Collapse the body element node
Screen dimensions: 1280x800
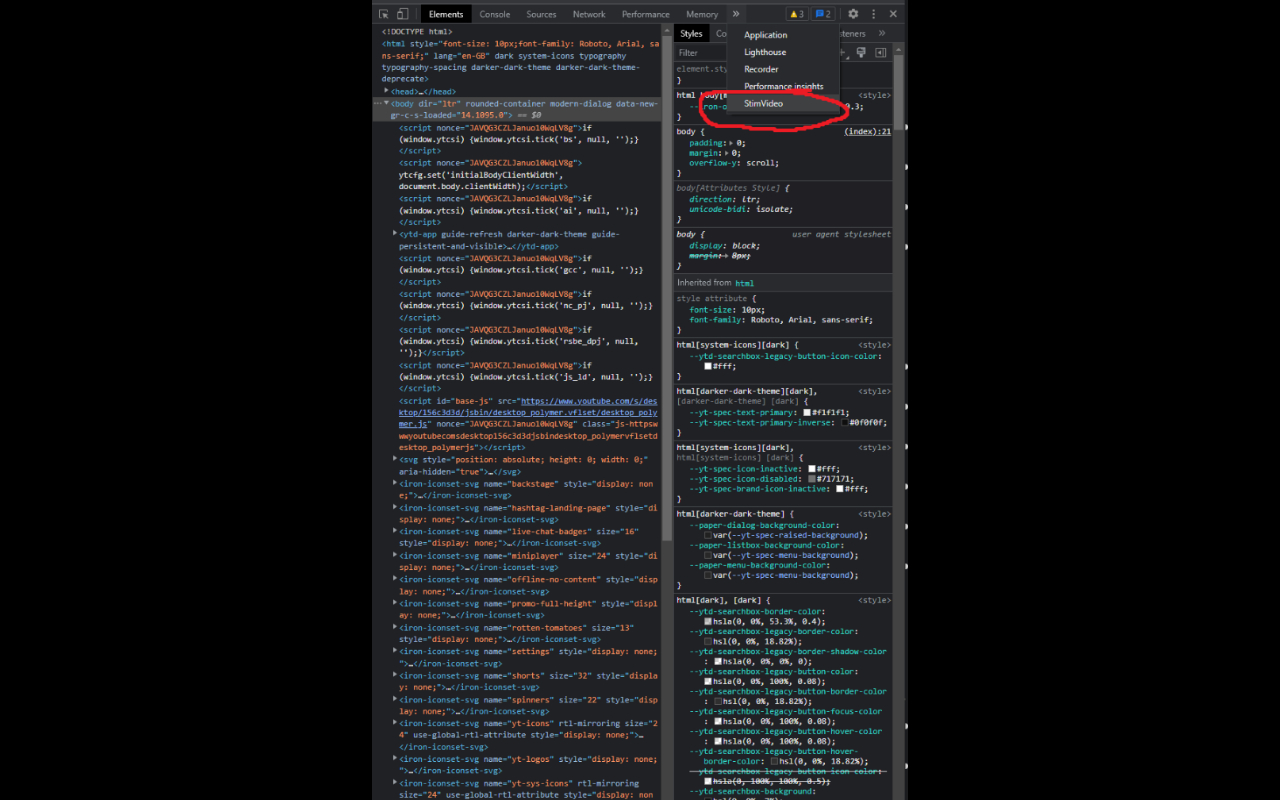point(387,103)
